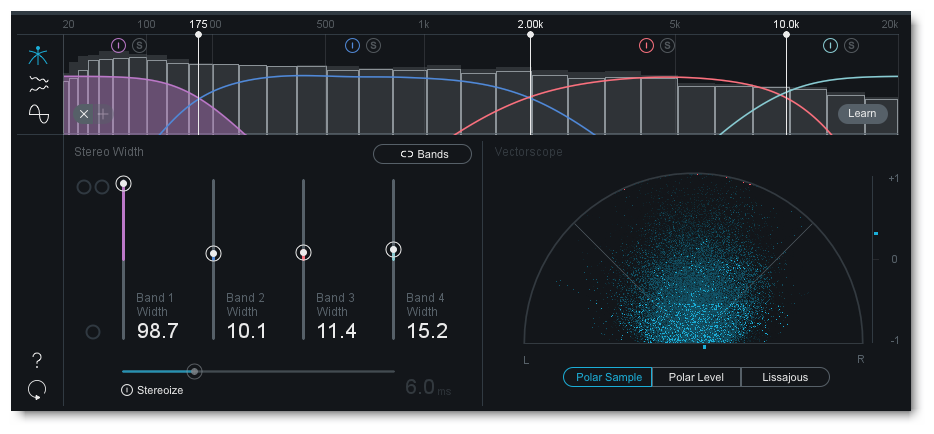This screenshot has height=434, width=934.
Task: Click the Learn button
Action: pos(863,114)
